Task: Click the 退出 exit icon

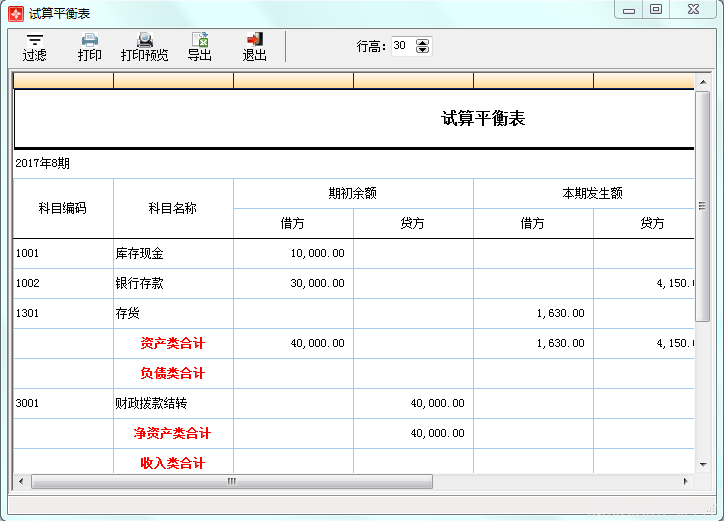Action: 255,46
